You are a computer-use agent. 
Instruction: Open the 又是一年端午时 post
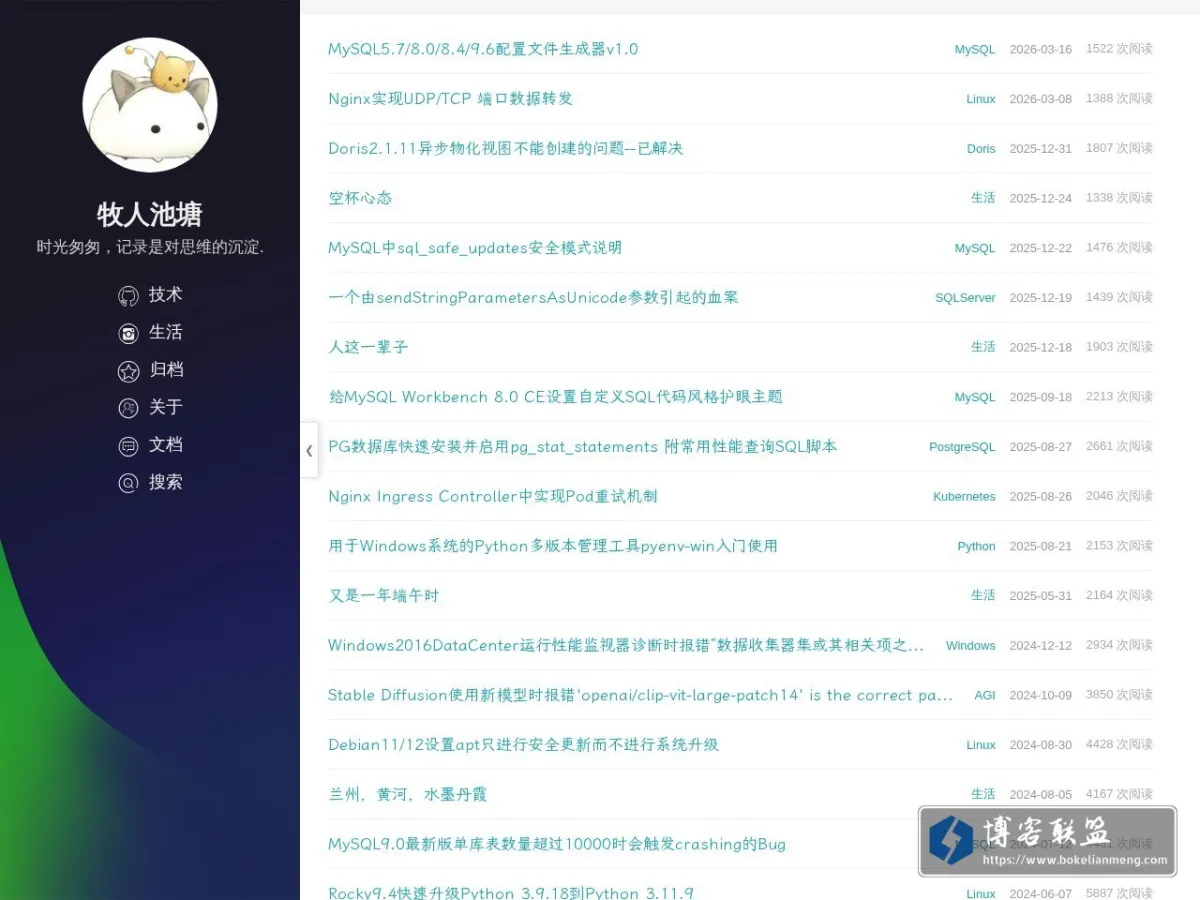pos(383,595)
